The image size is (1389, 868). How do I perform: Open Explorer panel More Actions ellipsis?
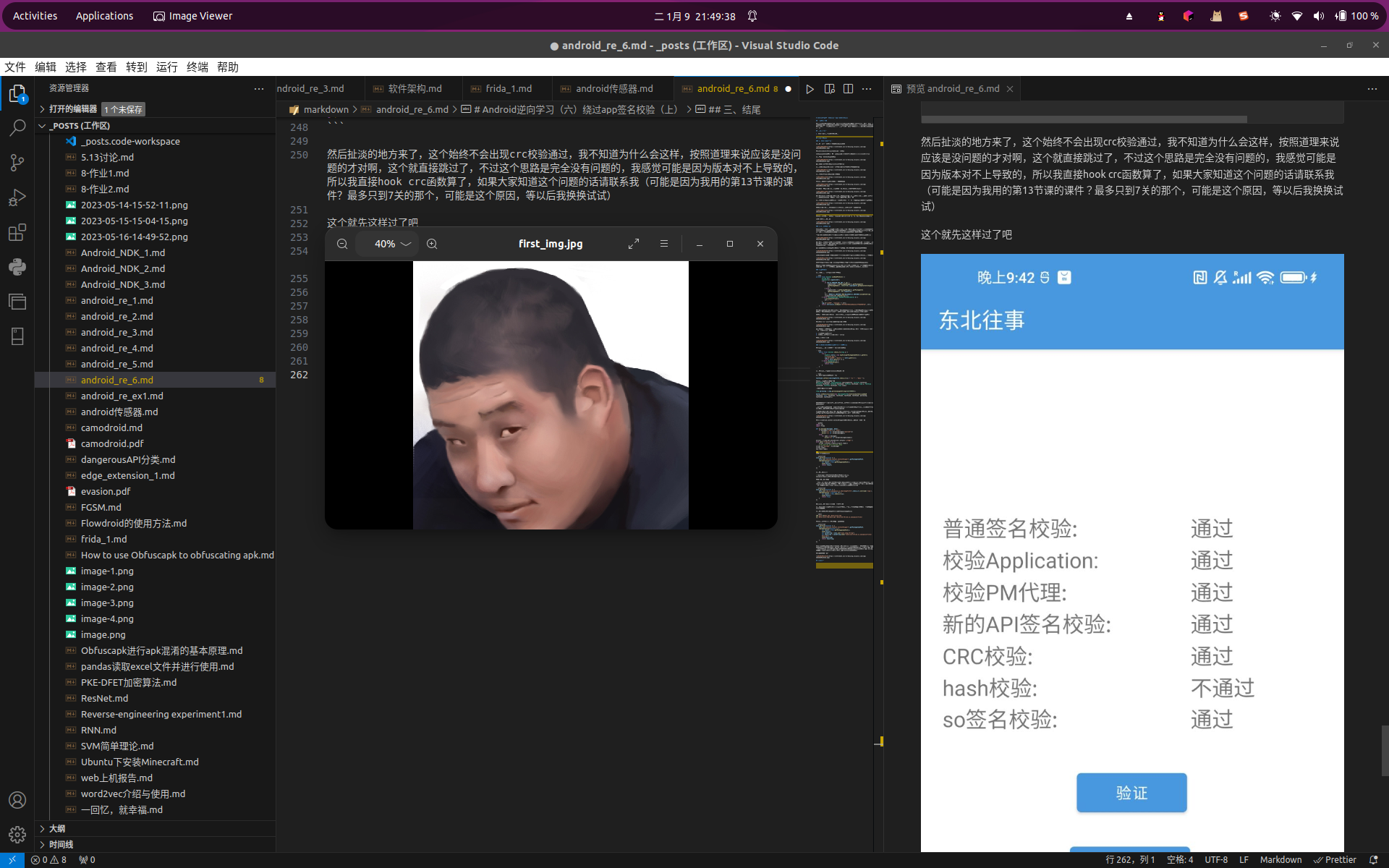tap(259, 88)
